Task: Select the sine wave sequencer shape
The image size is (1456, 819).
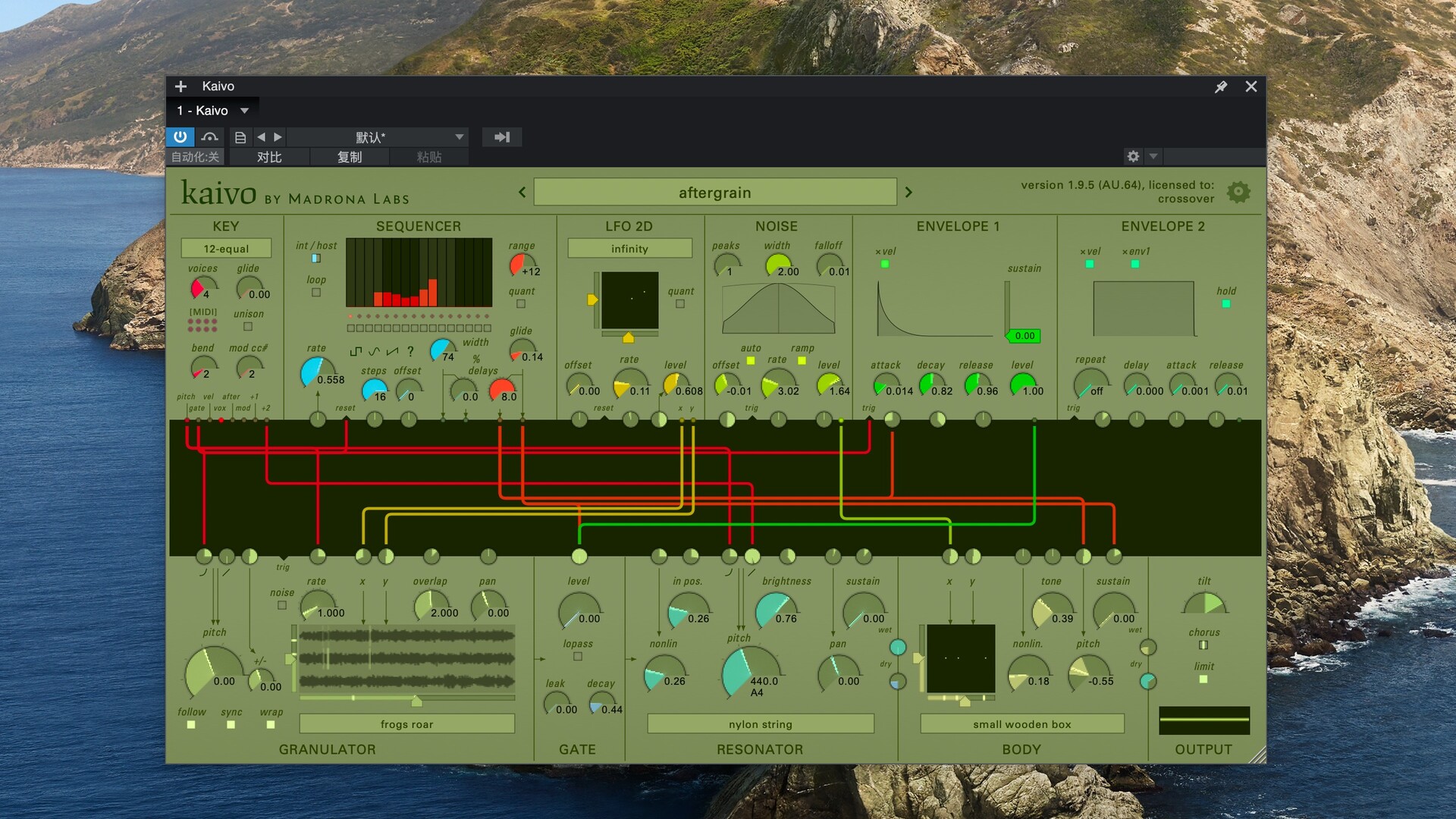Action: [x=374, y=351]
